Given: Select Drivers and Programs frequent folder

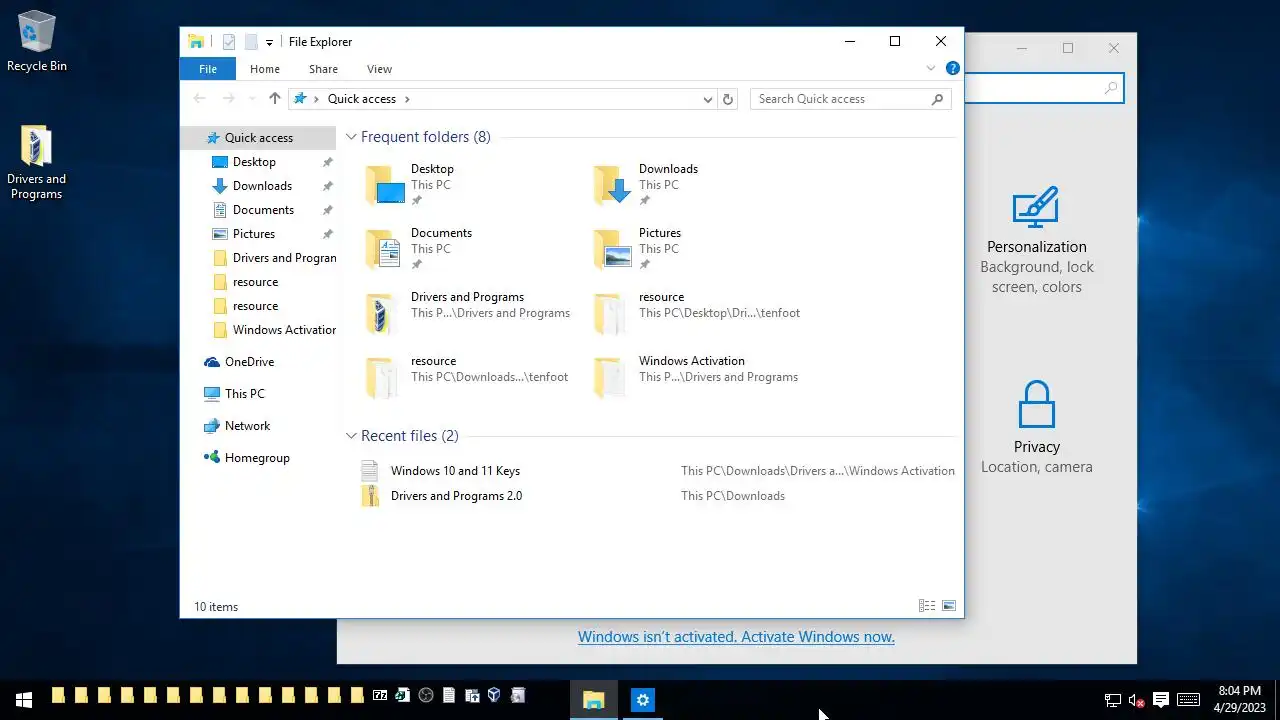Looking at the screenshot, I should [x=468, y=313].
